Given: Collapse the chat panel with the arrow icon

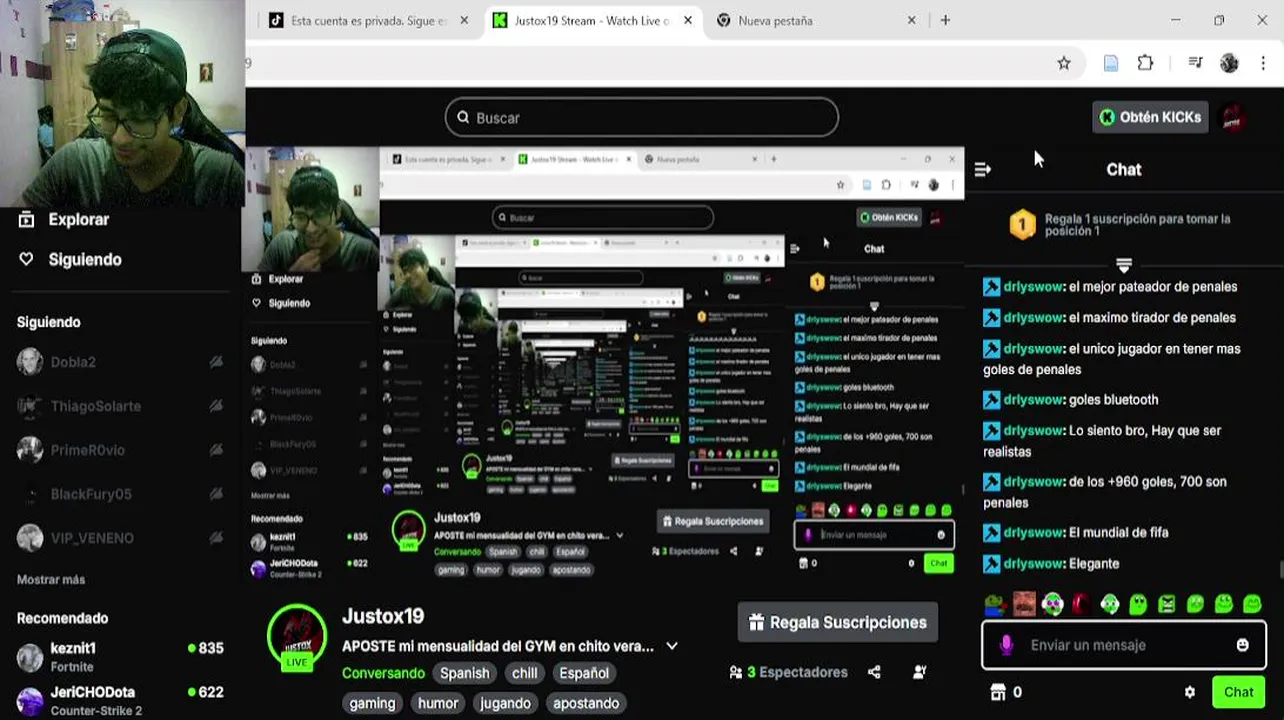Looking at the screenshot, I should pos(982,170).
